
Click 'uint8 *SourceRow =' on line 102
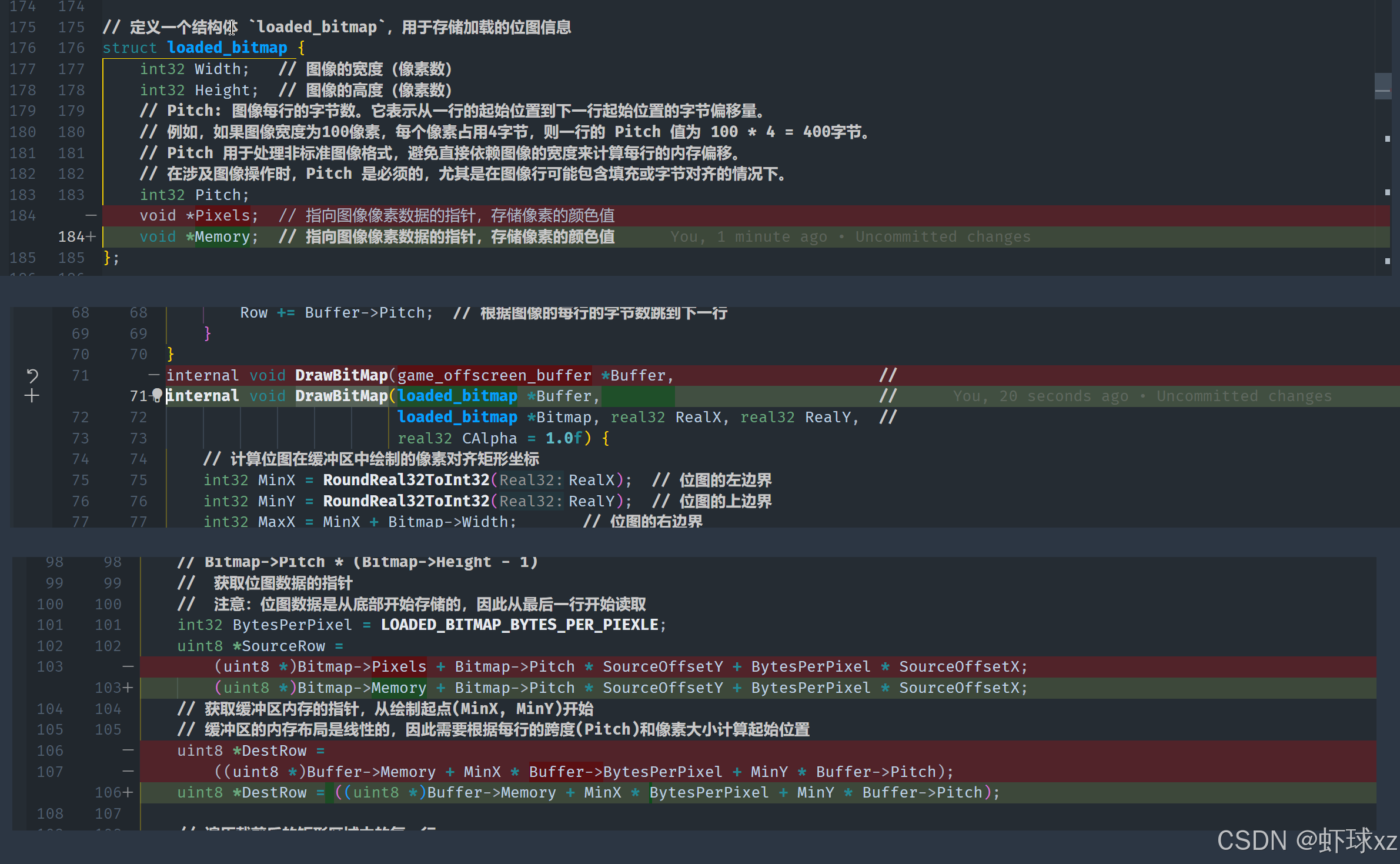260,646
